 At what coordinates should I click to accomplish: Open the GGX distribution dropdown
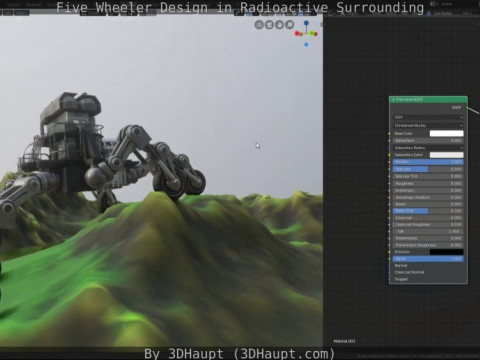click(428, 117)
